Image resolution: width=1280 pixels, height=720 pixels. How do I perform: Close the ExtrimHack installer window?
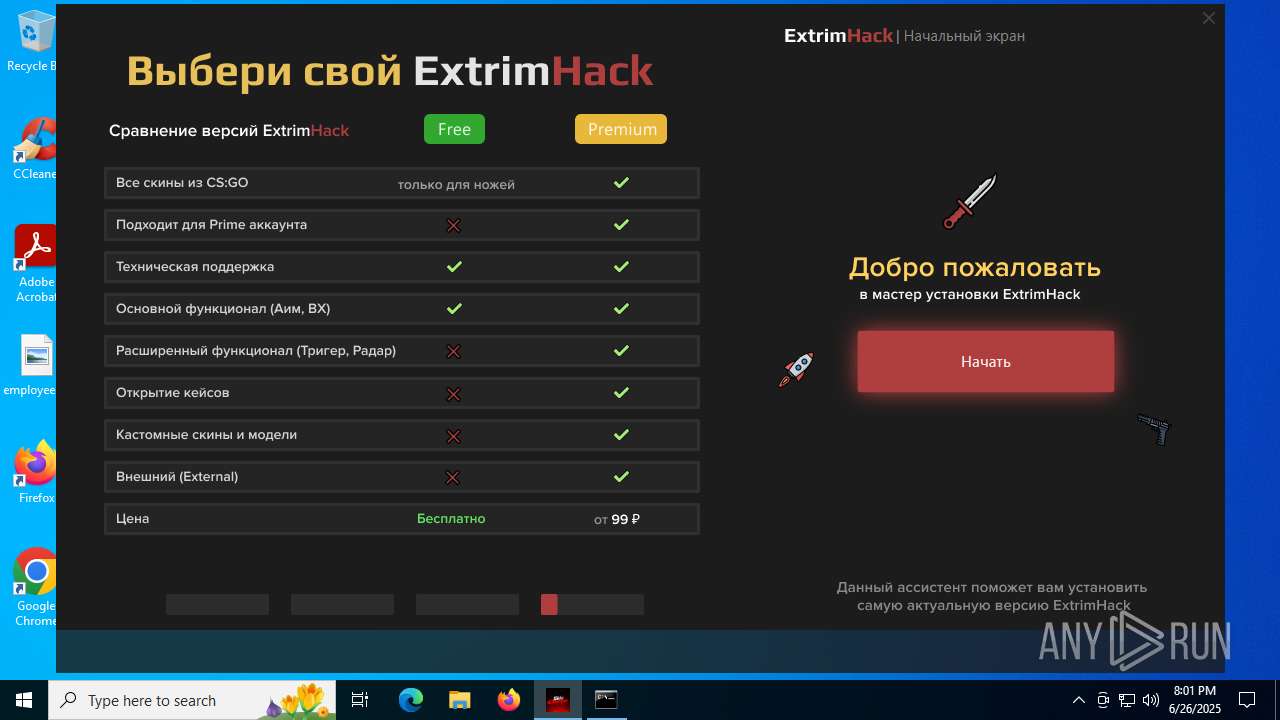pyautogui.click(x=1208, y=18)
